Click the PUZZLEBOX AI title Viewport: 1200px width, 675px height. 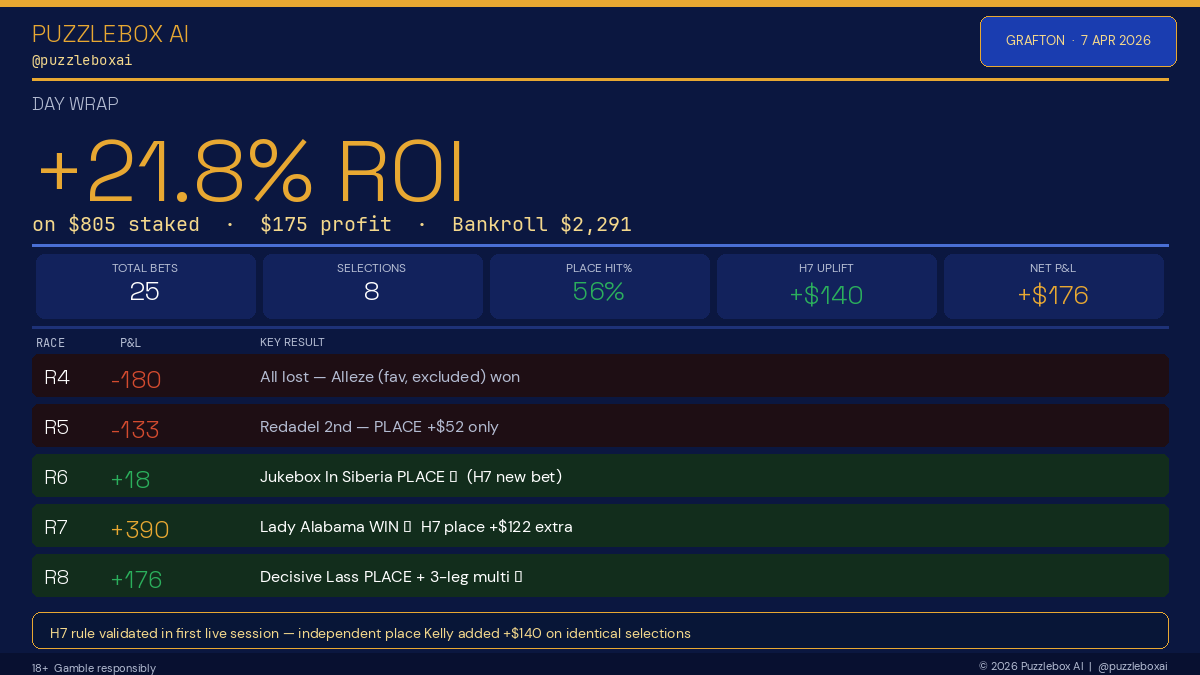click(x=110, y=34)
